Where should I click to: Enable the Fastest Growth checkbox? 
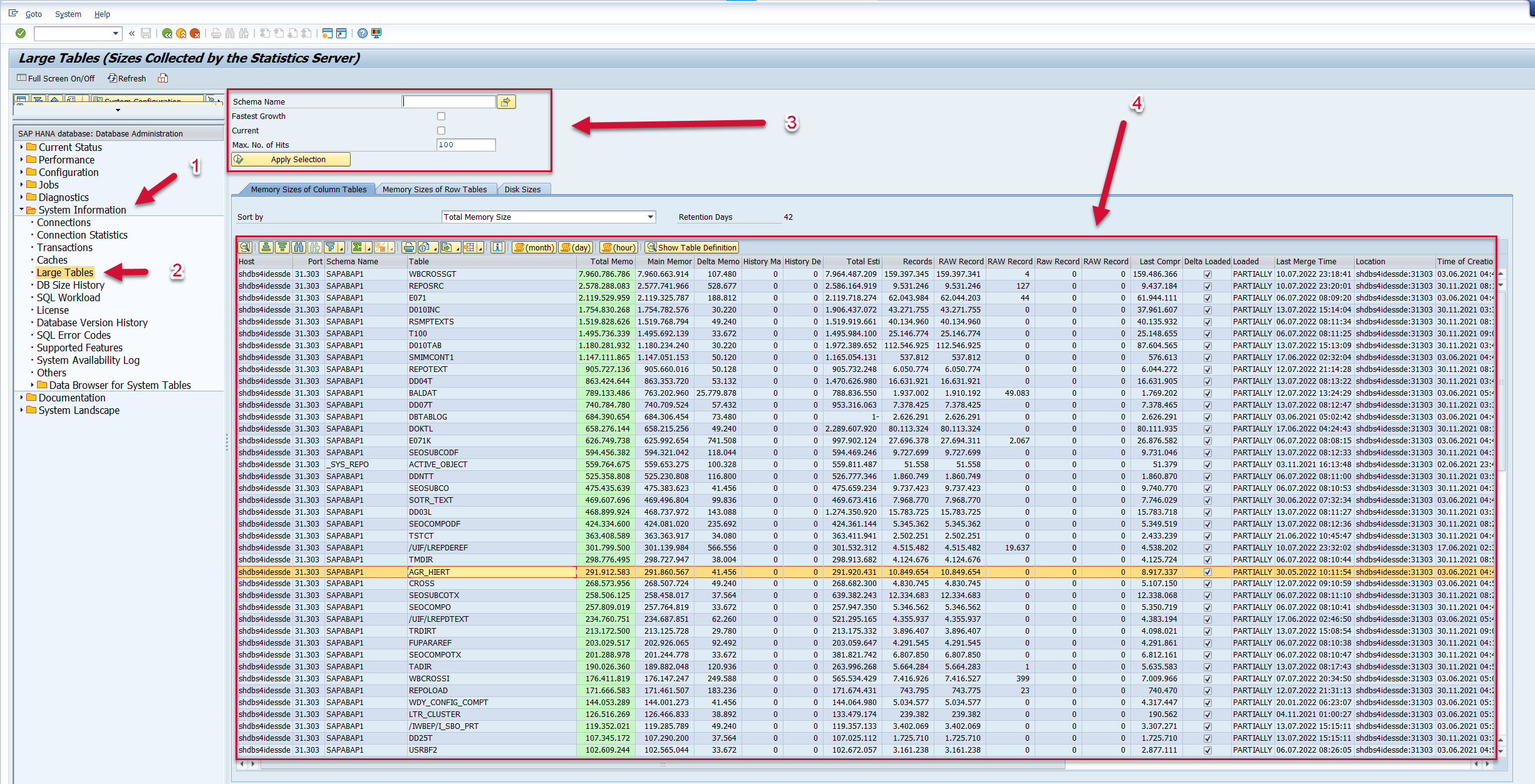pos(441,116)
